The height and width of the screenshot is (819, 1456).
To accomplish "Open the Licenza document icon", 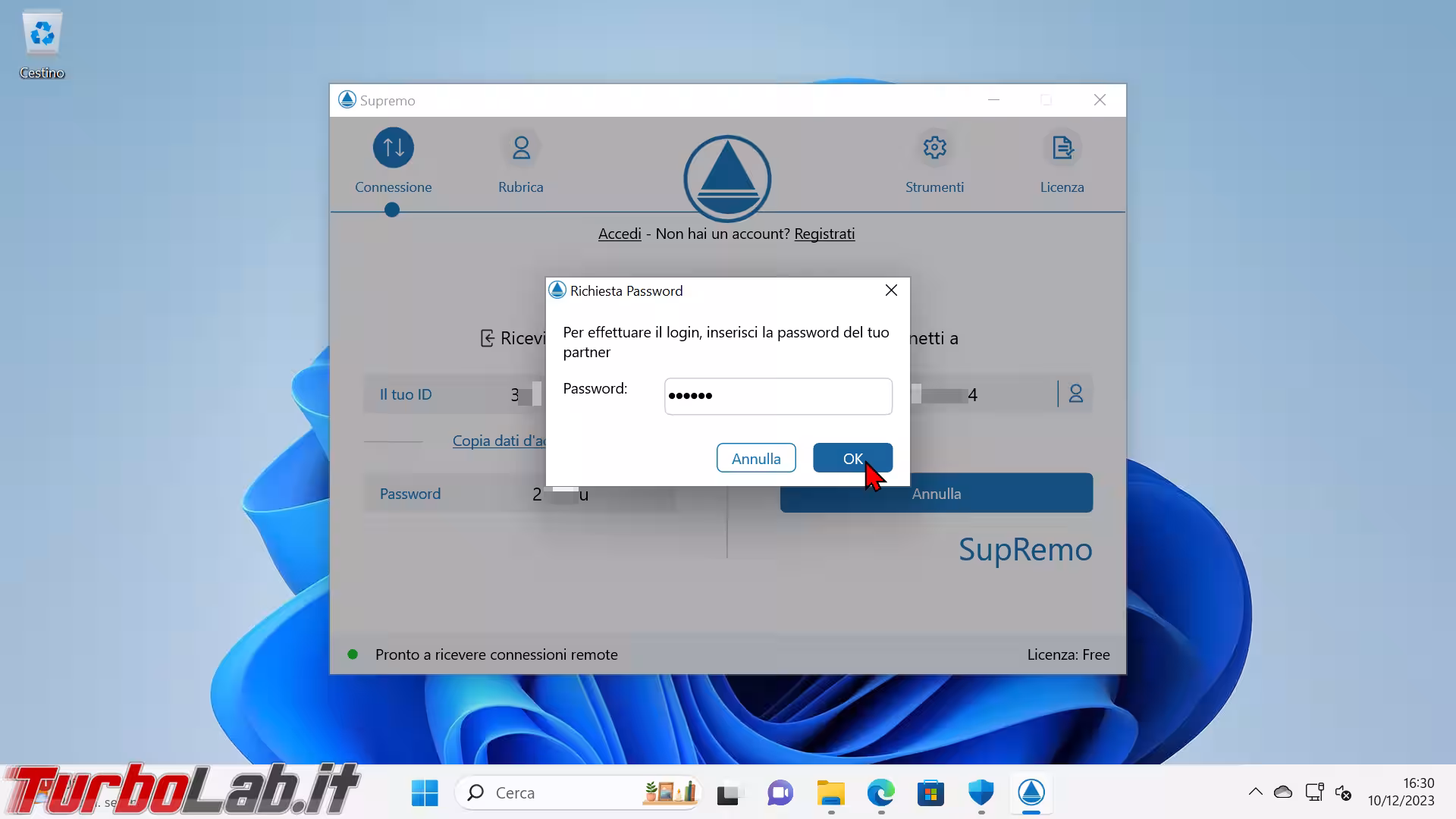I will [x=1062, y=148].
